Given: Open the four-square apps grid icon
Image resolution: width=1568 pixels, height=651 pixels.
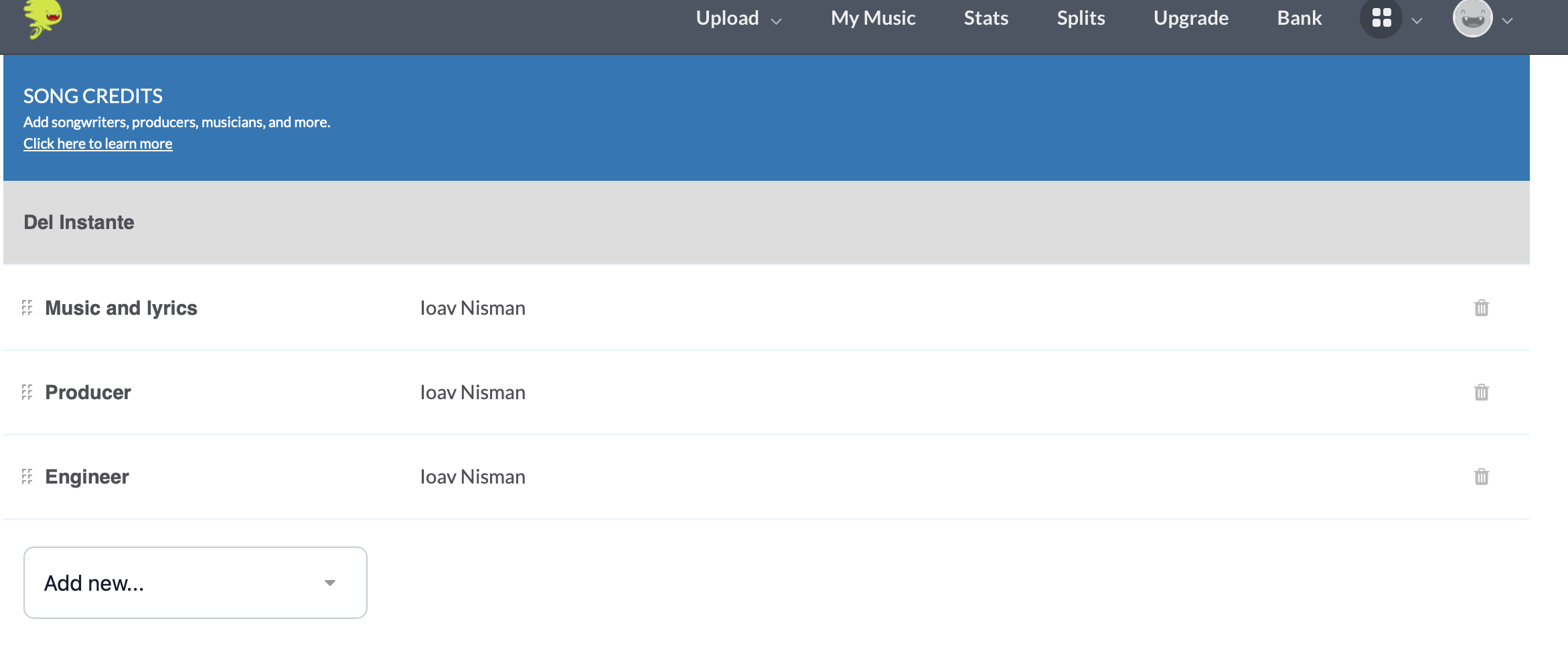Looking at the screenshot, I should pos(1381,18).
